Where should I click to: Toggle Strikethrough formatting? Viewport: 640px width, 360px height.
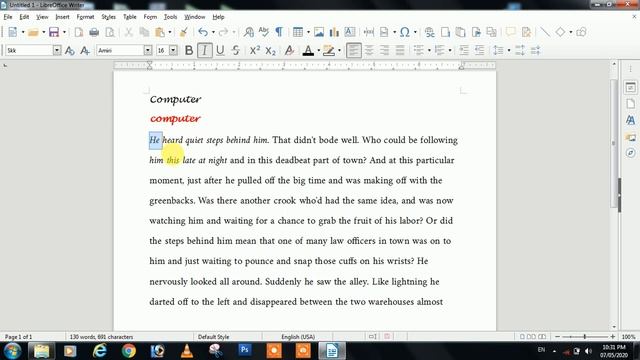236,50
